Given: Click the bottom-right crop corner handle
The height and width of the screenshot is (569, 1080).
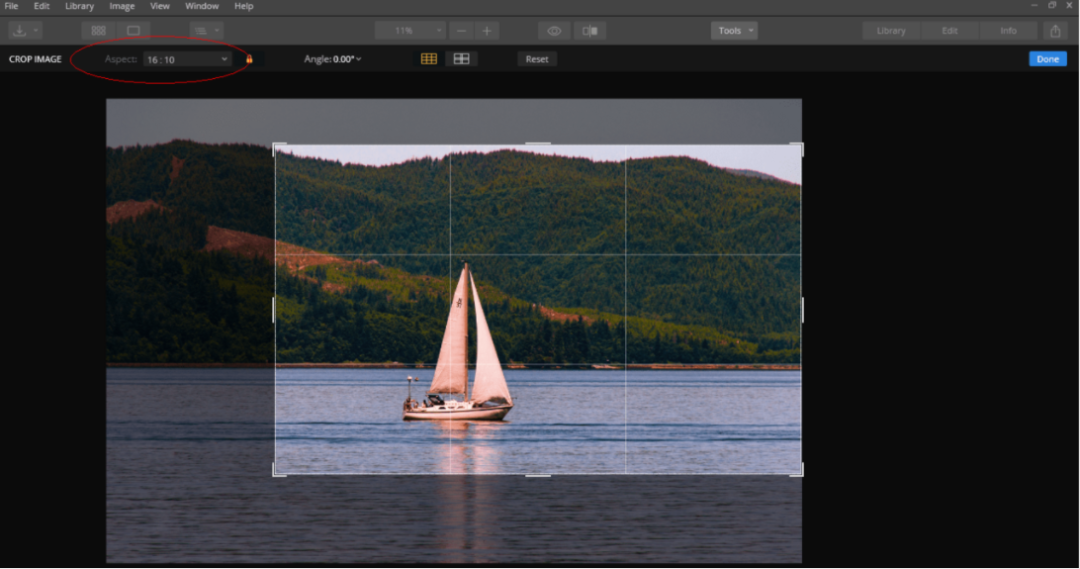Looking at the screenshot, I should coord(798,471).
